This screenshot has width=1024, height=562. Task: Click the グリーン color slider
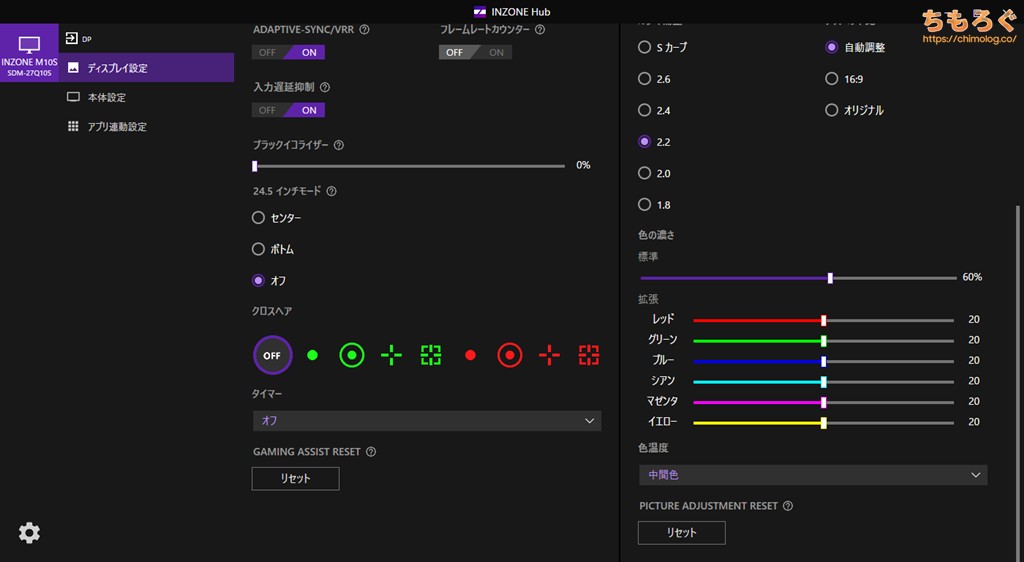pos(824,341)
